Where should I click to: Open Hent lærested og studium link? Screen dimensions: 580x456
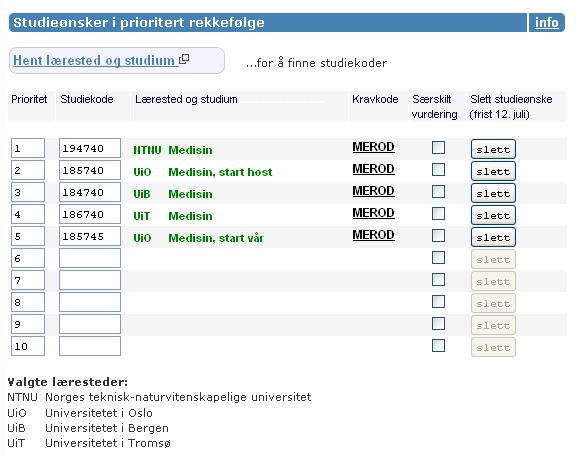[94, 60]
